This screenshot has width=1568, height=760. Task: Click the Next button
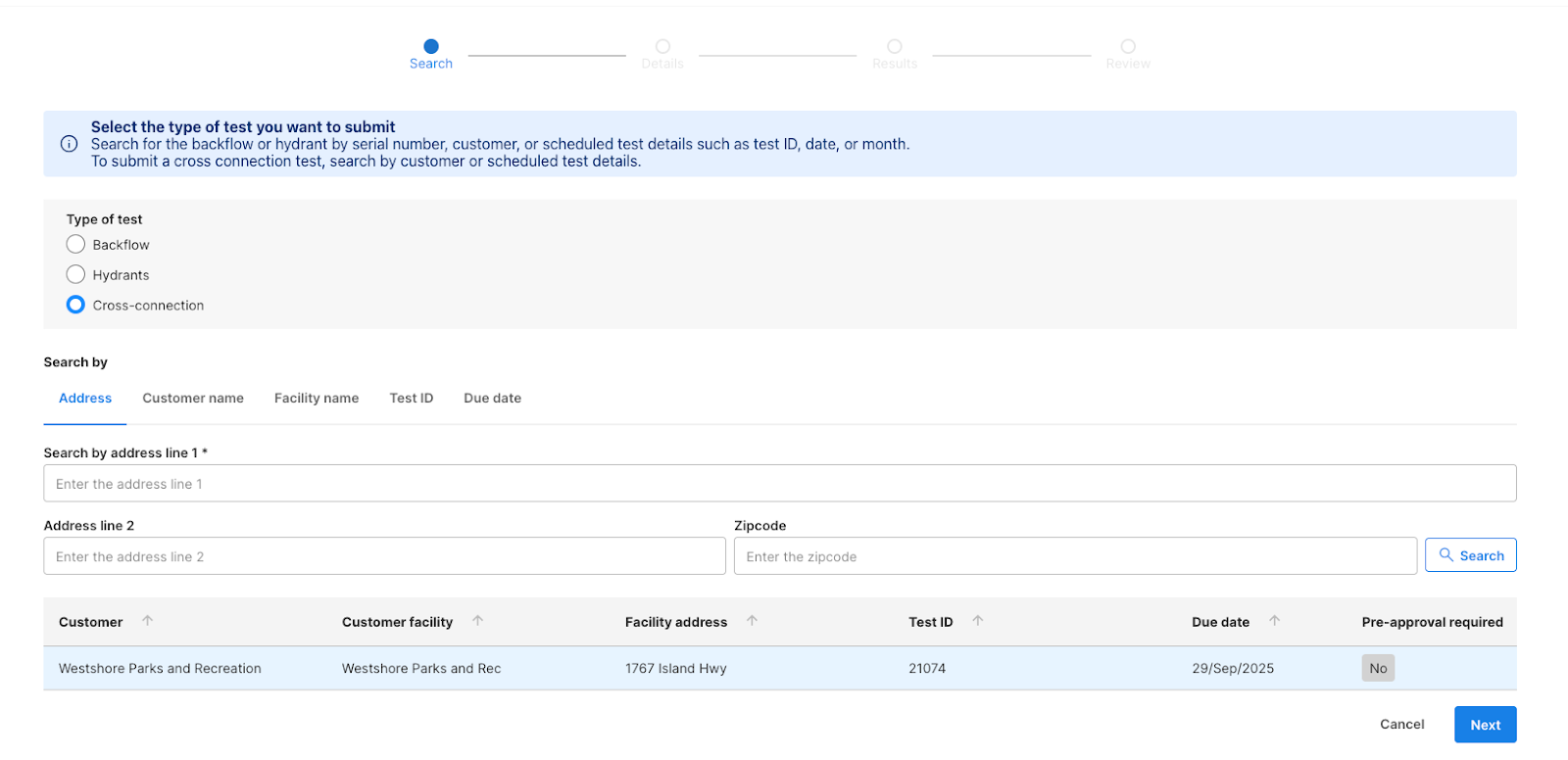click(1485, 725)
